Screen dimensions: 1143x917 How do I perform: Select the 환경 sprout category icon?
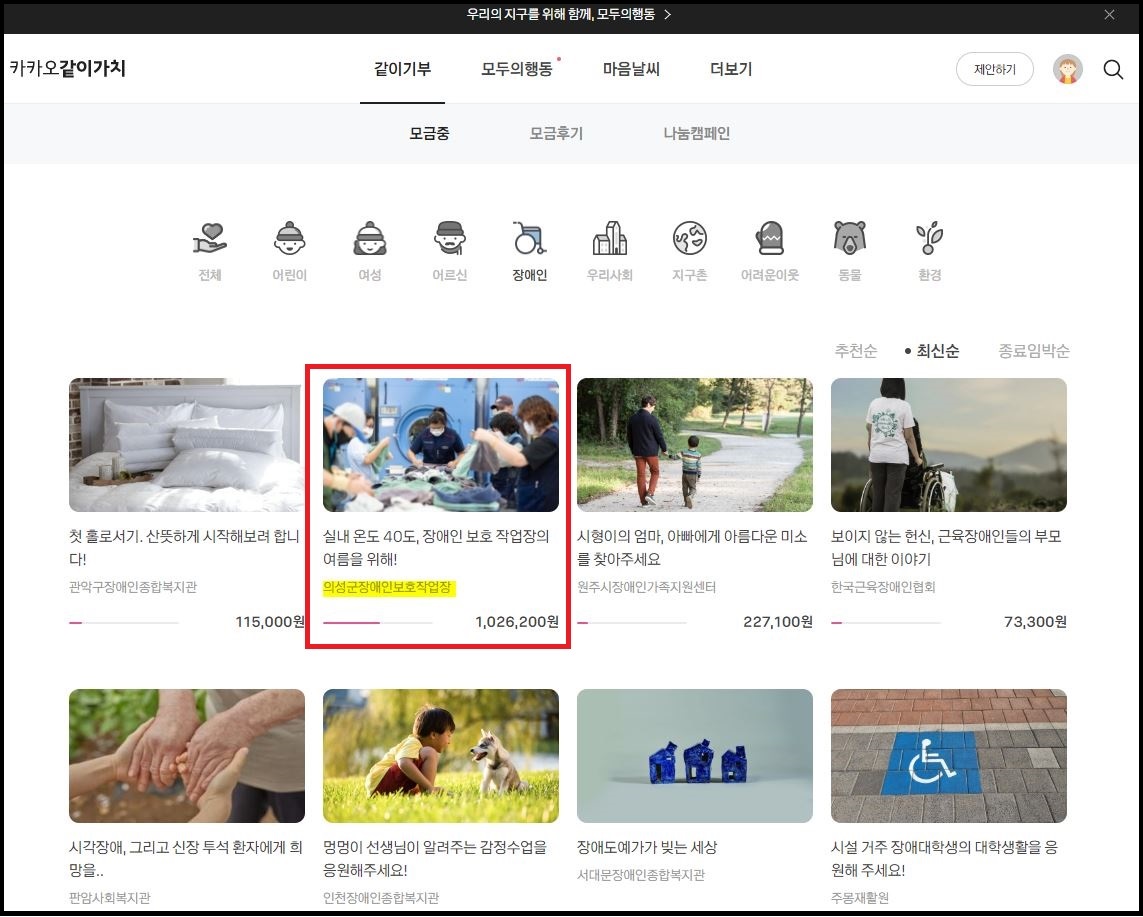pyautogui.click(x=929, y=238)
